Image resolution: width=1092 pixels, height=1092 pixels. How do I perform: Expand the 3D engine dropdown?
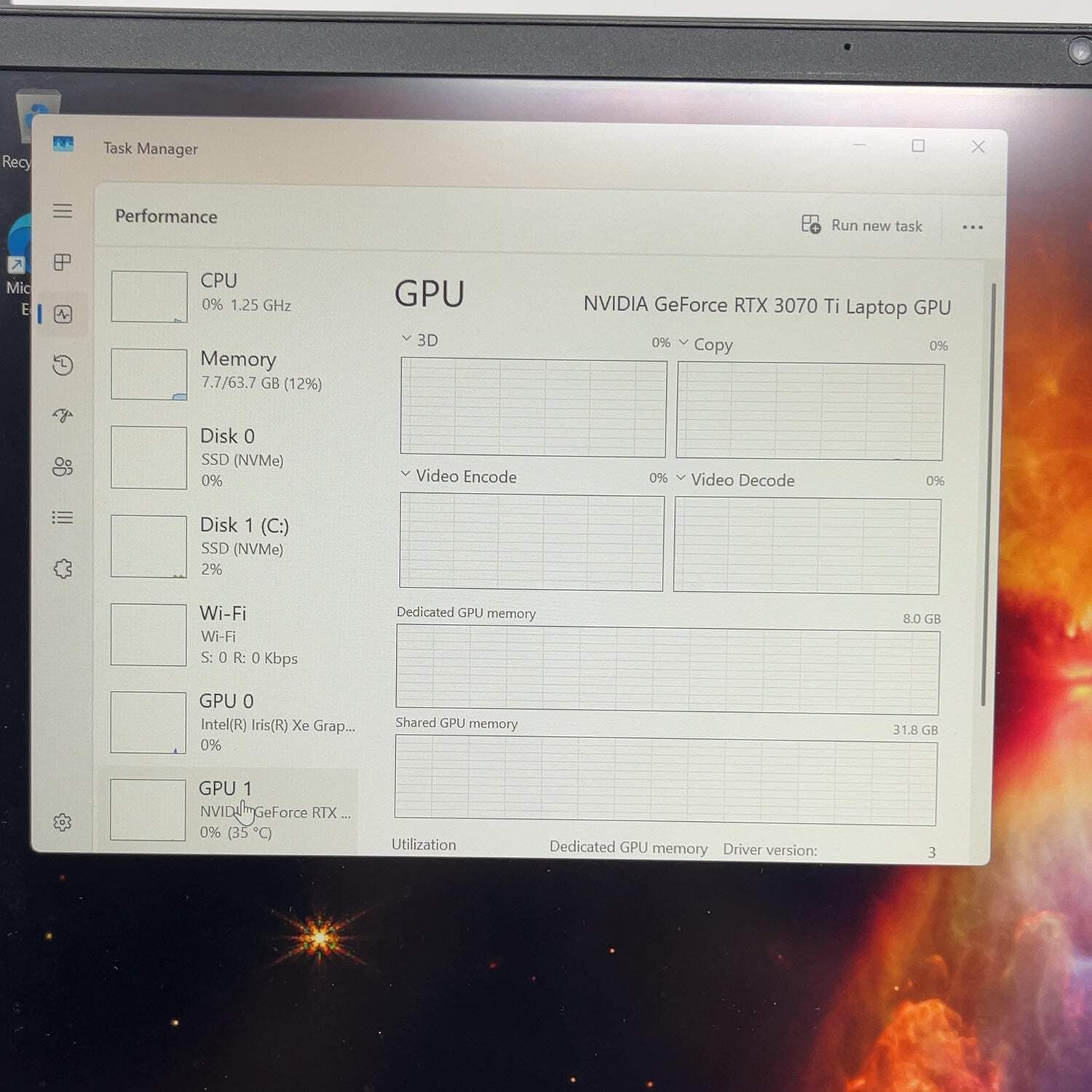coord(406,339)
